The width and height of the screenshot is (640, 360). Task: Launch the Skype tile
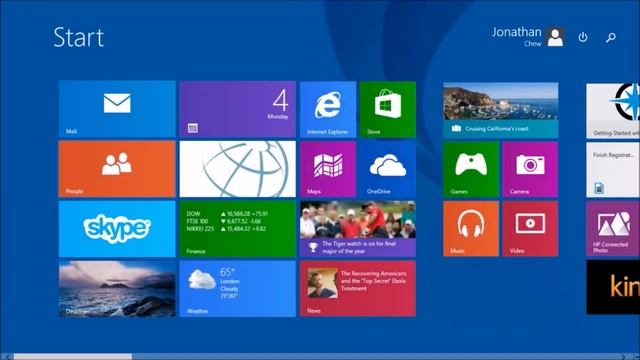pos(117,229)
